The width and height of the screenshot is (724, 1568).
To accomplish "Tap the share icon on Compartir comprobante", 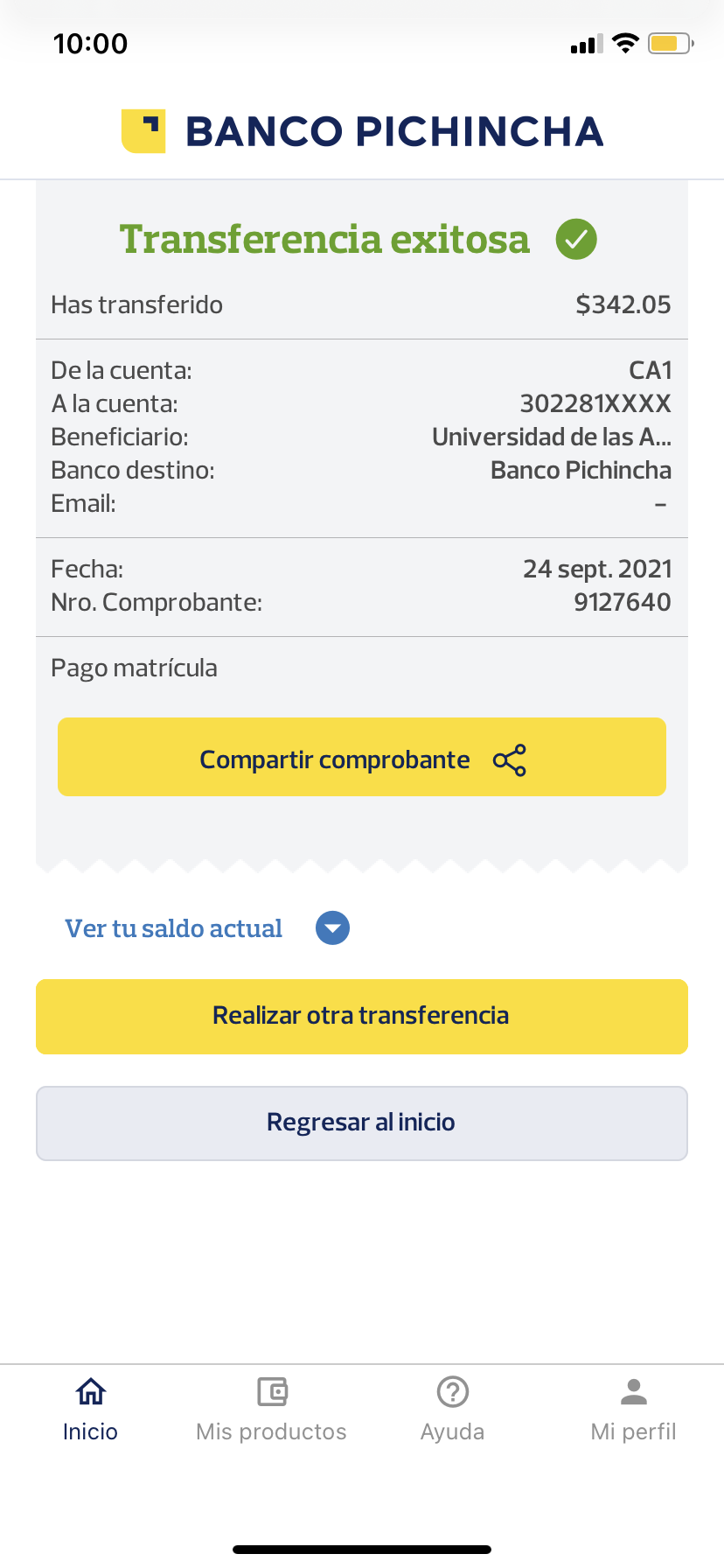I will [x=510, y=760].
